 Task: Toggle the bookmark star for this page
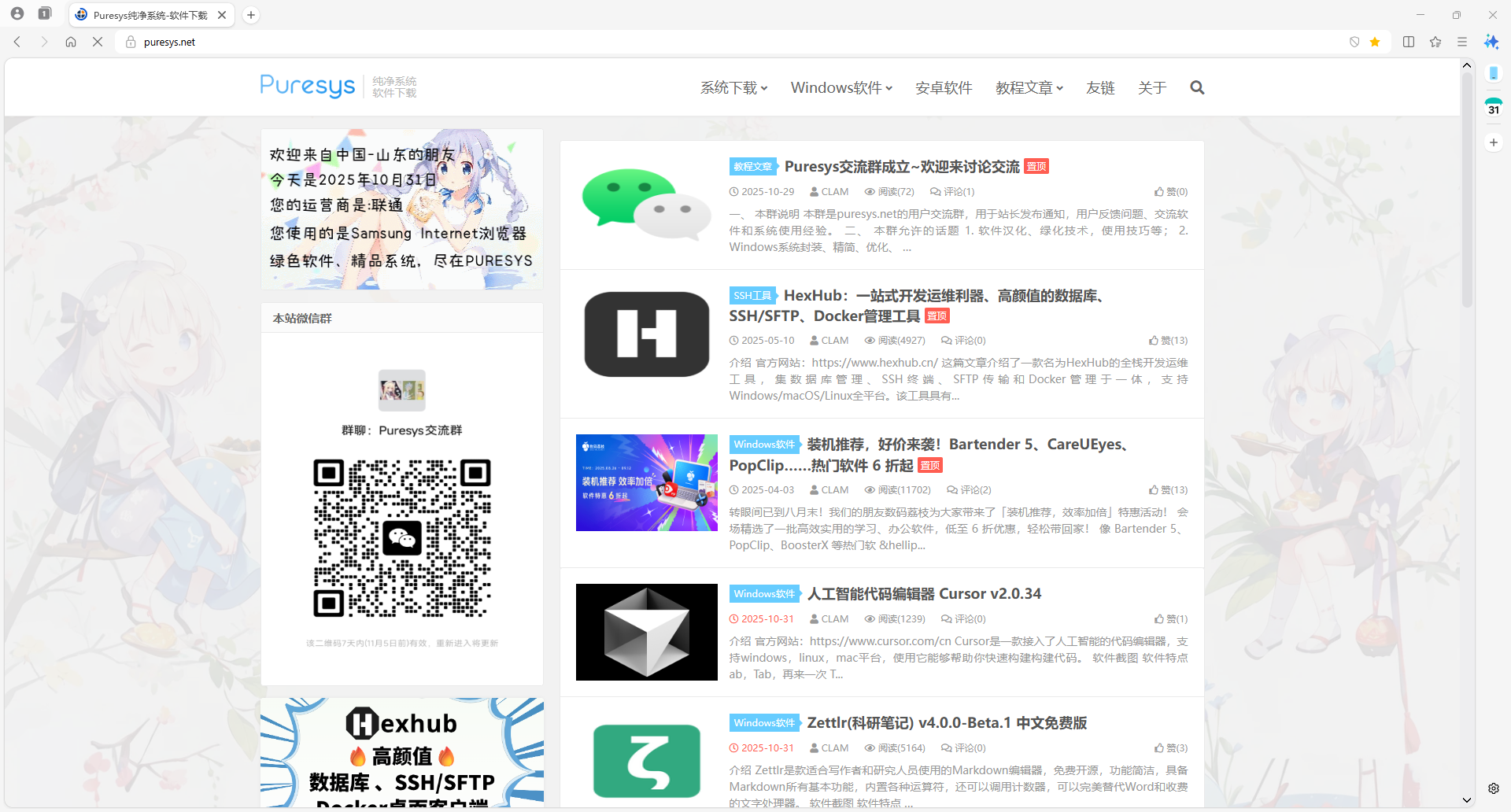click(x=1375, y=42)
